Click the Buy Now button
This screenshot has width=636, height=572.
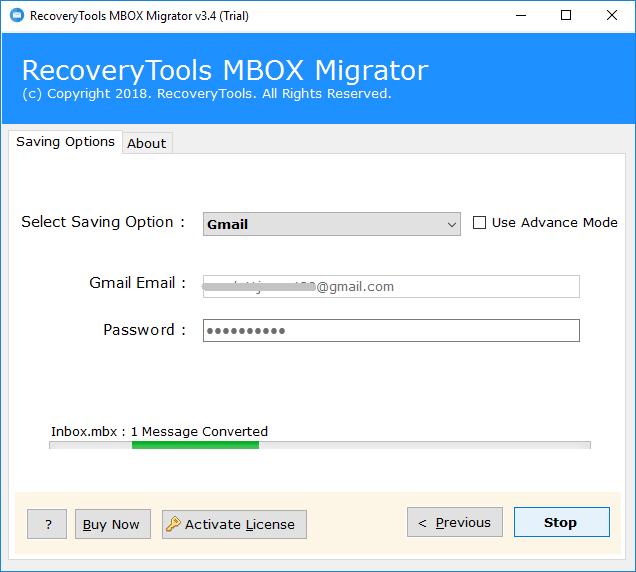[113, 524]
